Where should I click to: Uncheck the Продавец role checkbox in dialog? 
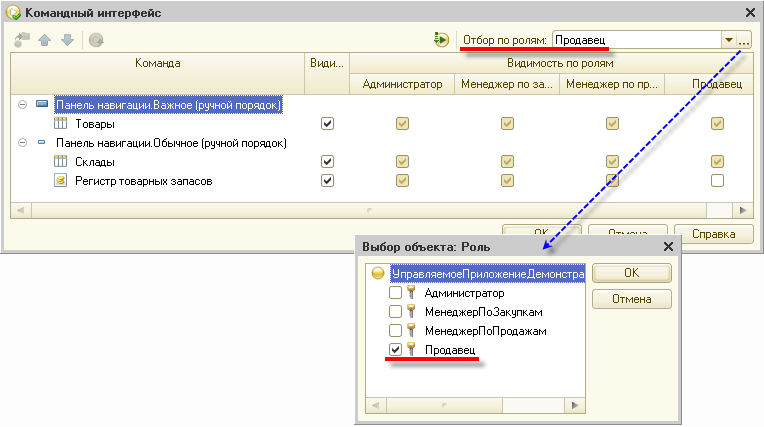tap(395, 349)
